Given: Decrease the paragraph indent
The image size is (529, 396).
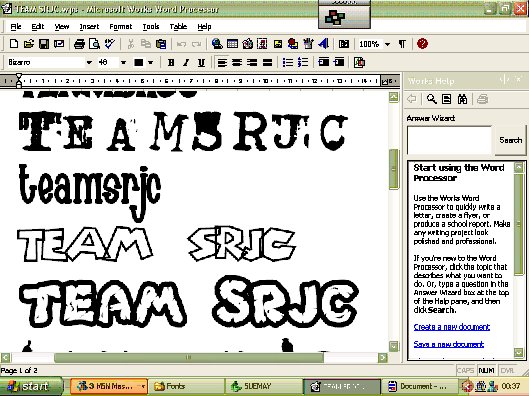Looking at the screenshot, I should [x=324, y=62].
